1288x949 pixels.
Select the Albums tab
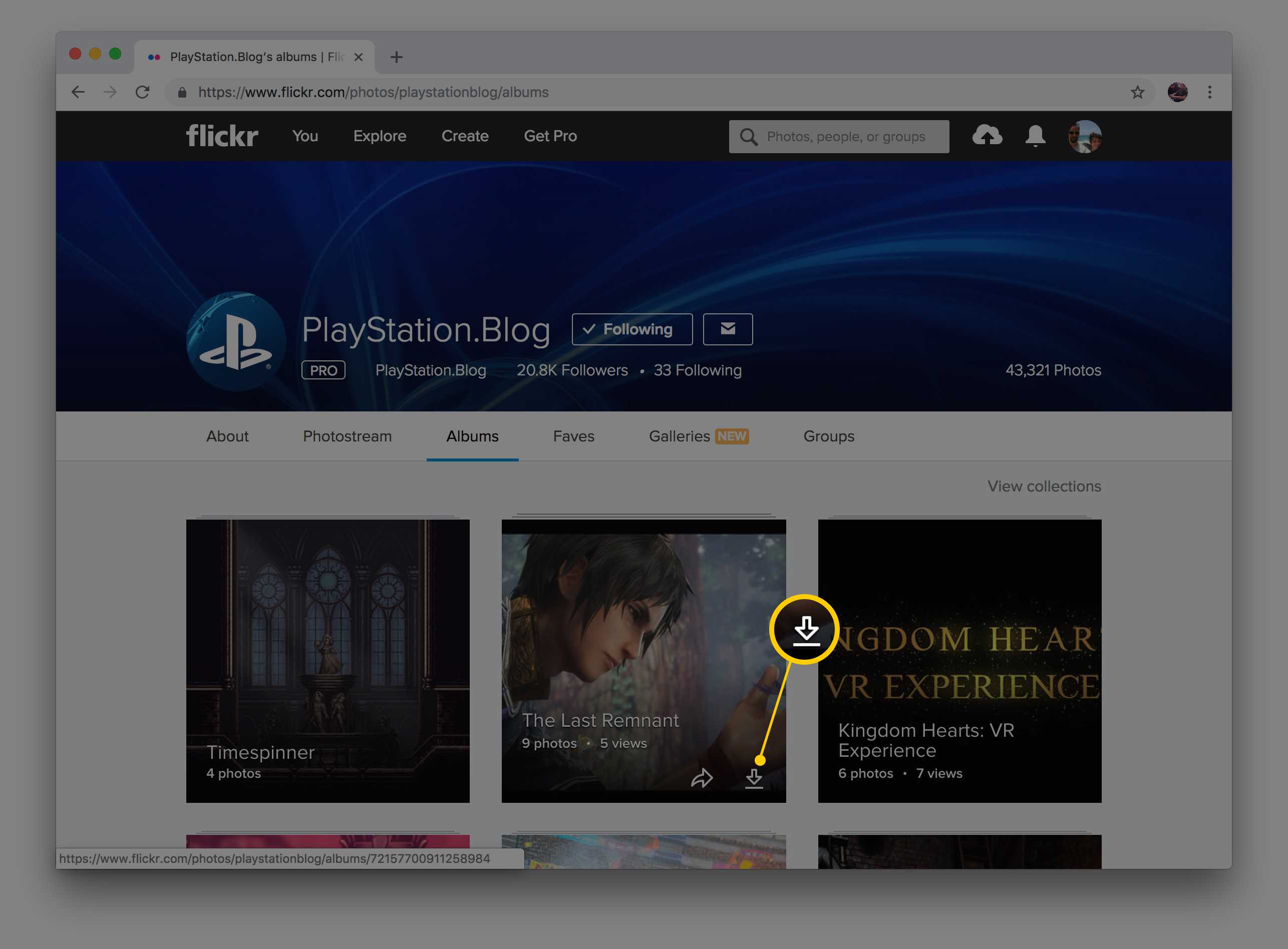[x=472, y=436]
